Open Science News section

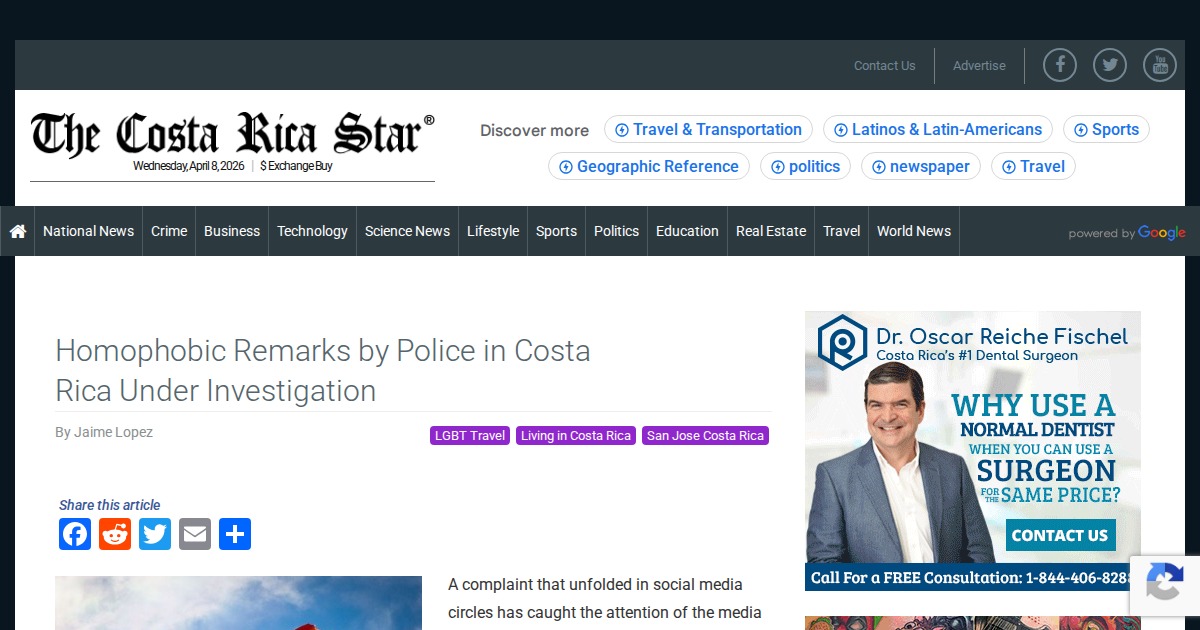coord(407,231)
